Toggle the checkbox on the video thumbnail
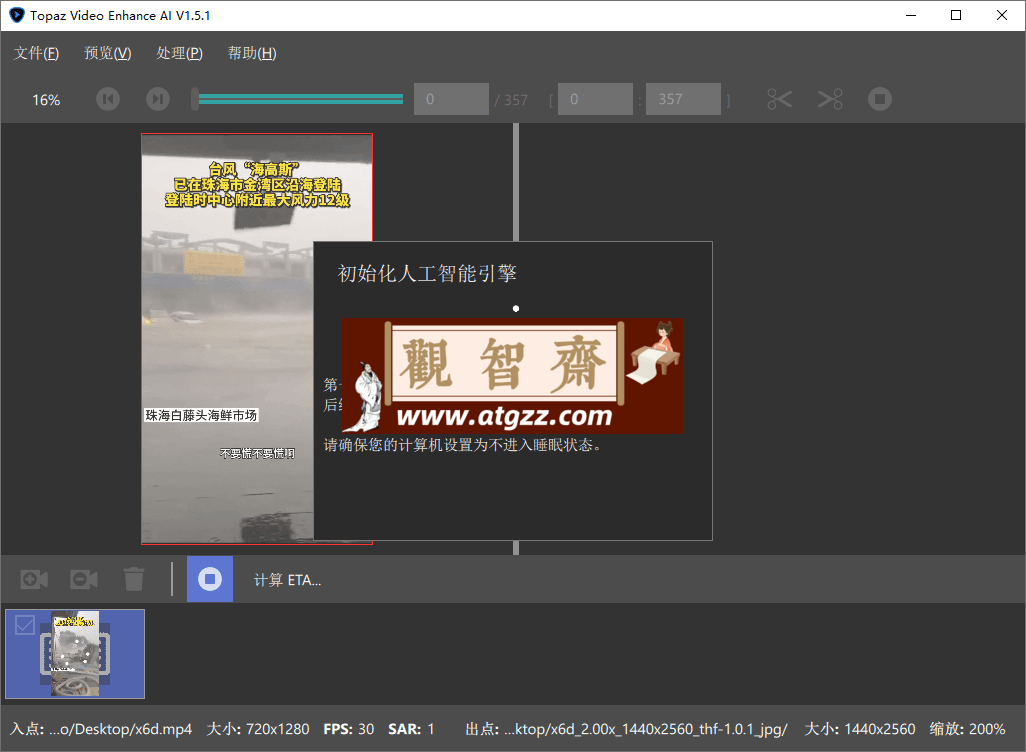1026x752 pixels. (25, 625)
